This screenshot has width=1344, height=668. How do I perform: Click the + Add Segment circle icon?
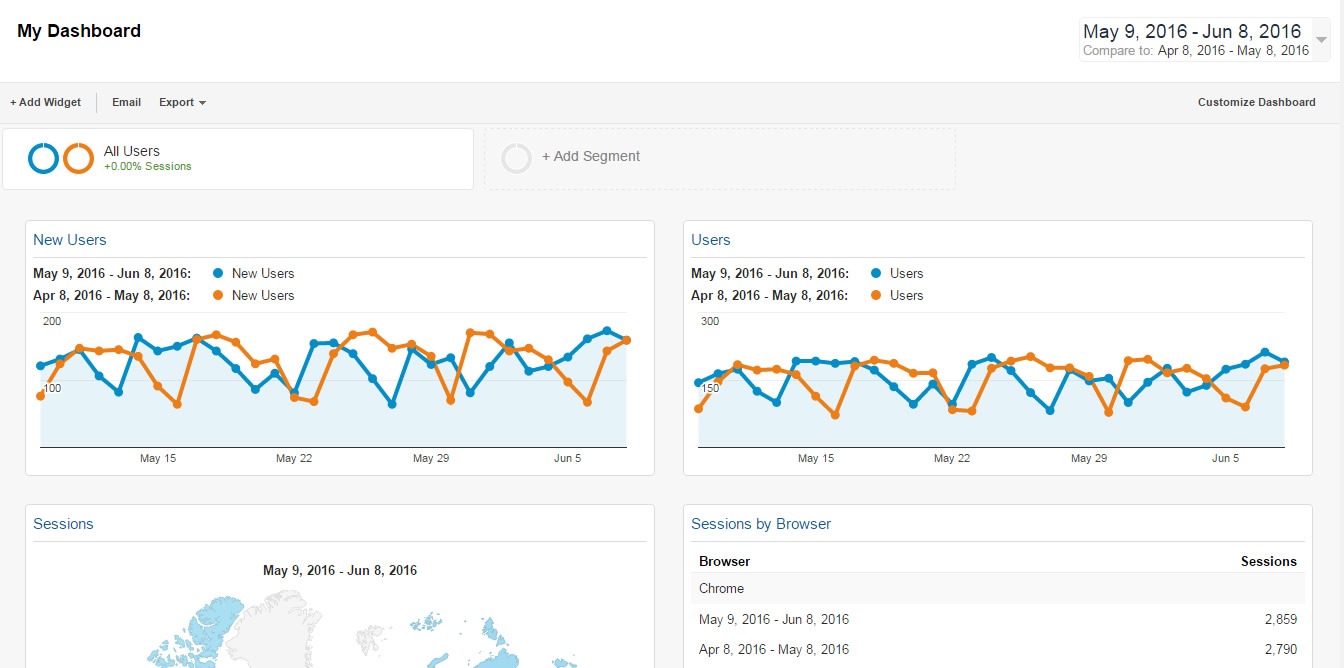[516, 157]
